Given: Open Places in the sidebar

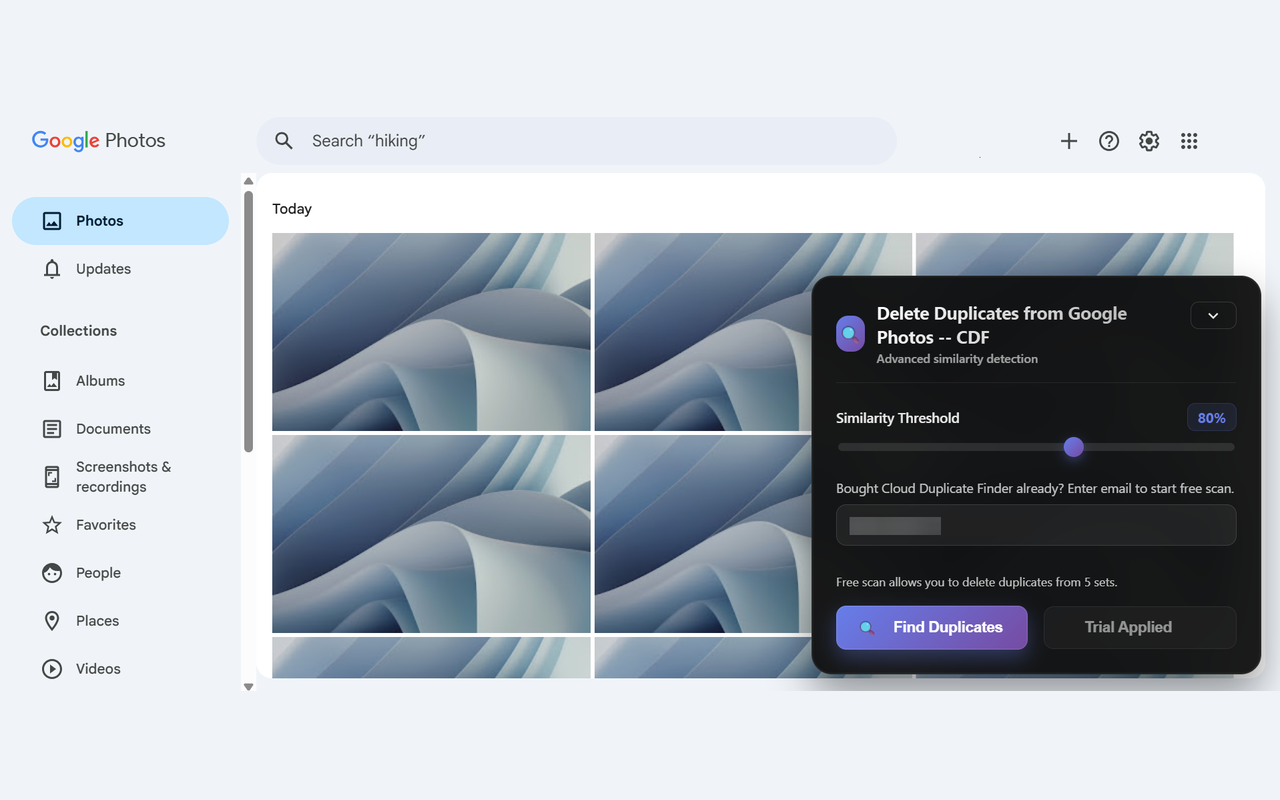Looking at the screenshot, I should point(120,621).
